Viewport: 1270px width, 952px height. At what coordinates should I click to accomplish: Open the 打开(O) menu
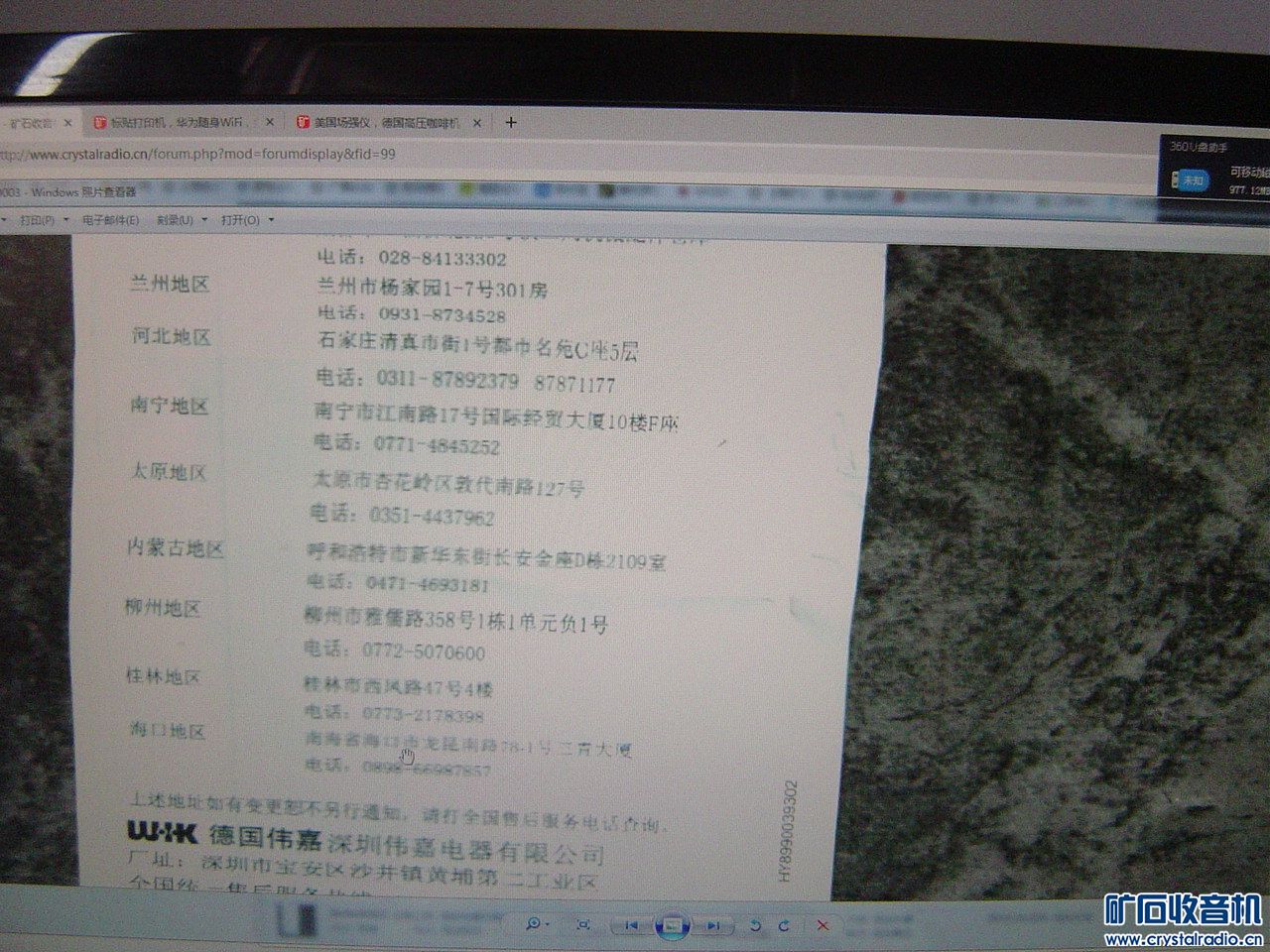point(240,220)
